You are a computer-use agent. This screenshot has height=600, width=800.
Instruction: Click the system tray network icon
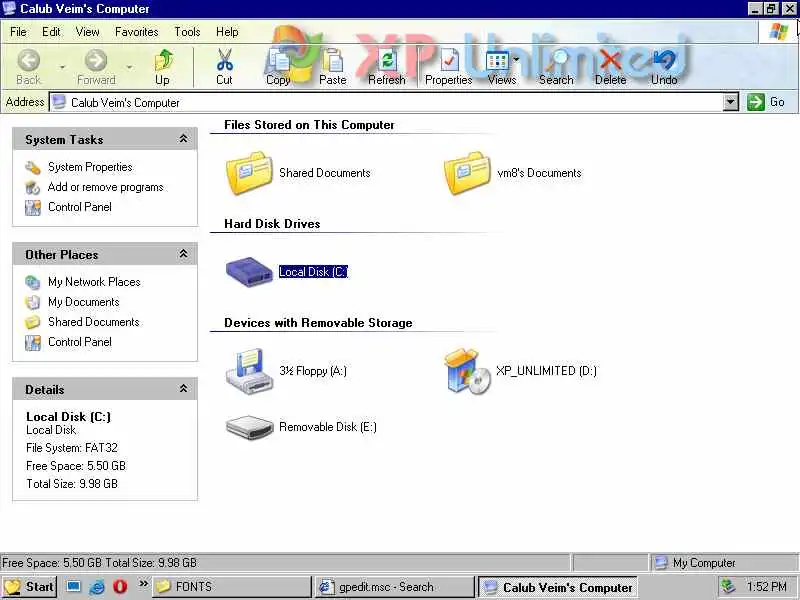point(729,587)
